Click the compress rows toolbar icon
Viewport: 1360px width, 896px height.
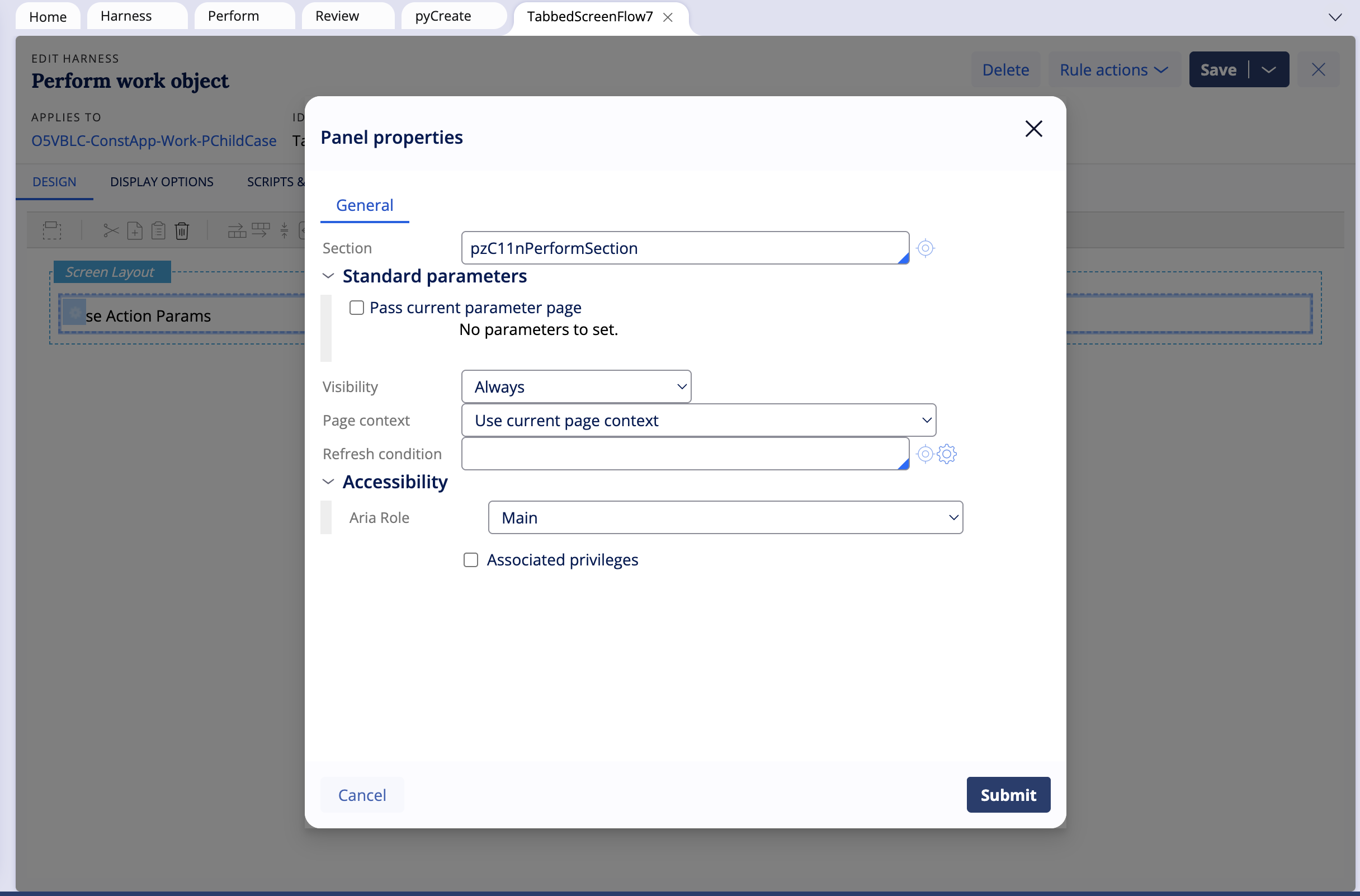(x=284, y=231)
